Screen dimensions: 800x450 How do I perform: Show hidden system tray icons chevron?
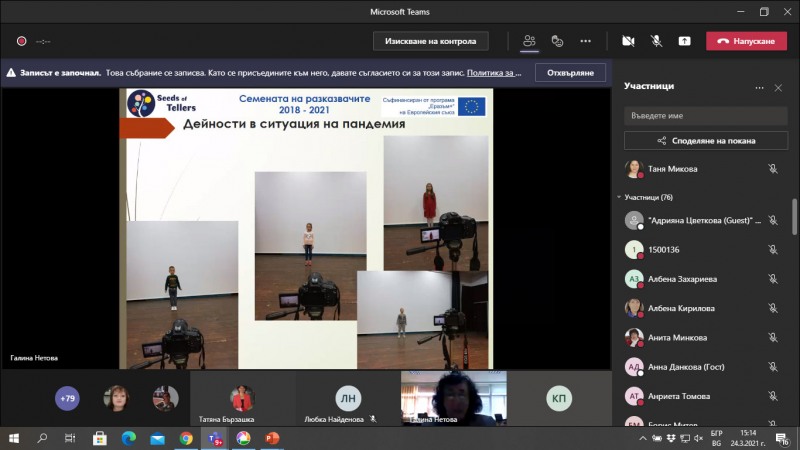[643, 438]
